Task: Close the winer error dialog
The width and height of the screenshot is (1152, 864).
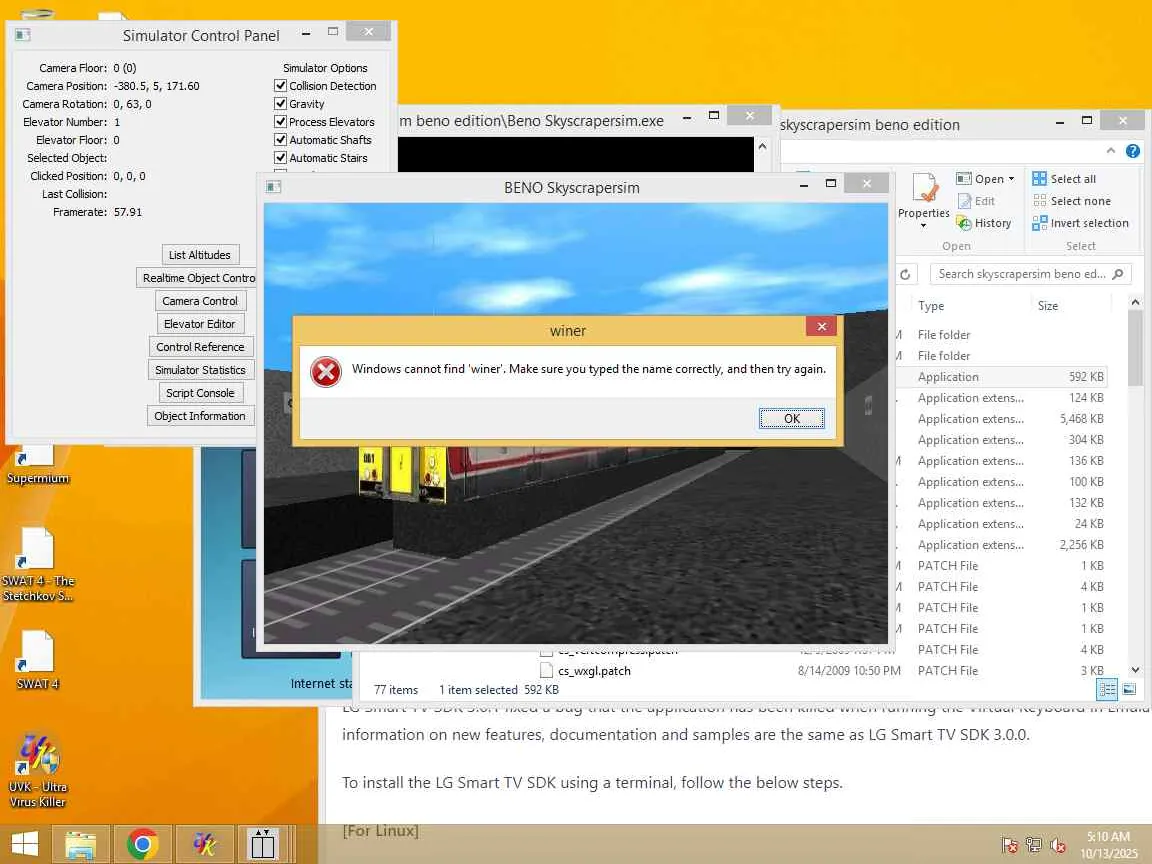Action: (x=821, y=326)
